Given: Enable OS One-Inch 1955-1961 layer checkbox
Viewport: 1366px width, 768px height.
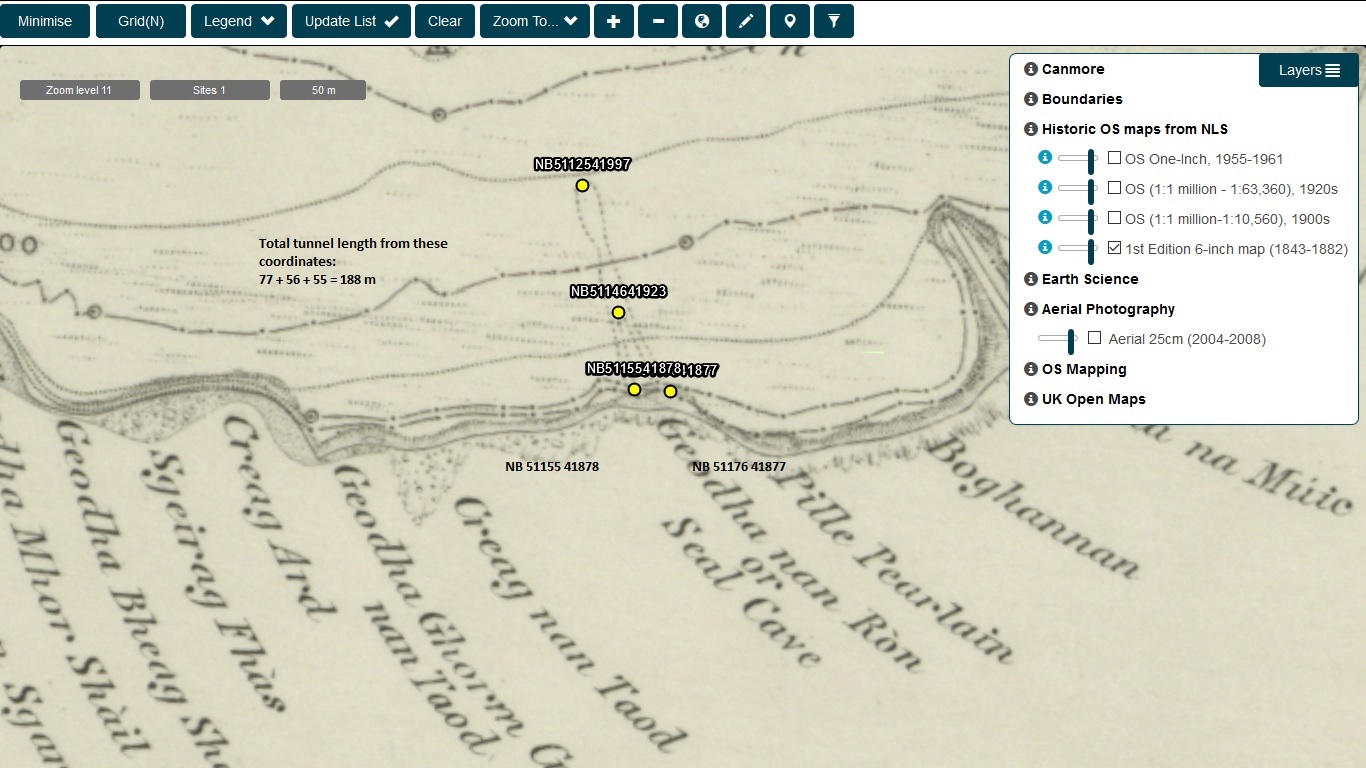Looking at the screenshot, I should (x=1114, y=158).
